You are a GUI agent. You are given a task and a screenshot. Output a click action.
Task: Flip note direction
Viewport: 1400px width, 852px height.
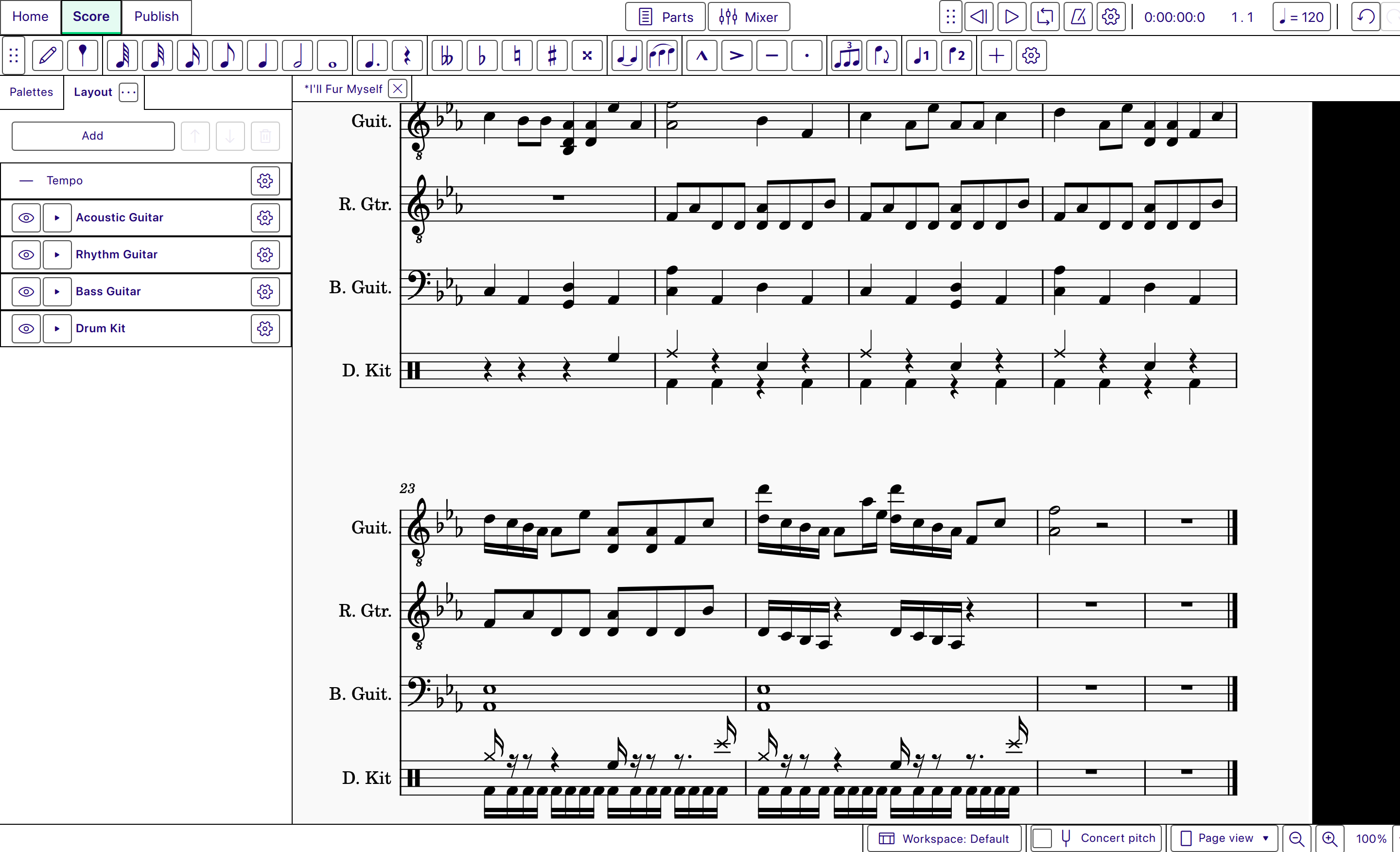click(881, 55)
